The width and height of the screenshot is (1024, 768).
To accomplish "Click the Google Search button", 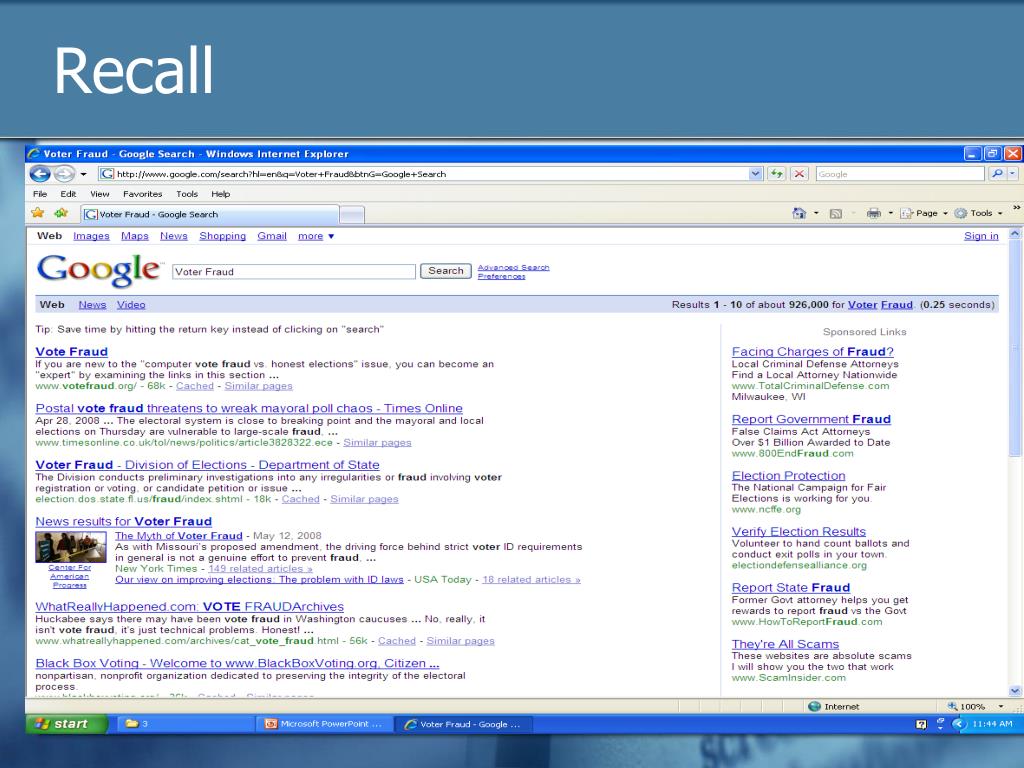I will pyautogui.click(x=445, y=271).
